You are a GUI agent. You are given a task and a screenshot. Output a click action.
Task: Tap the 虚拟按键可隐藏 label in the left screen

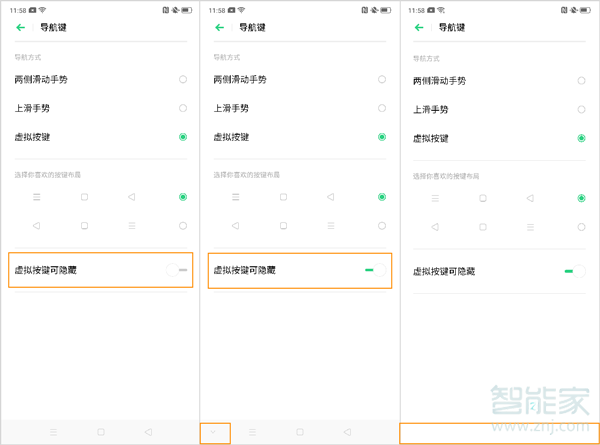[46, 270]
